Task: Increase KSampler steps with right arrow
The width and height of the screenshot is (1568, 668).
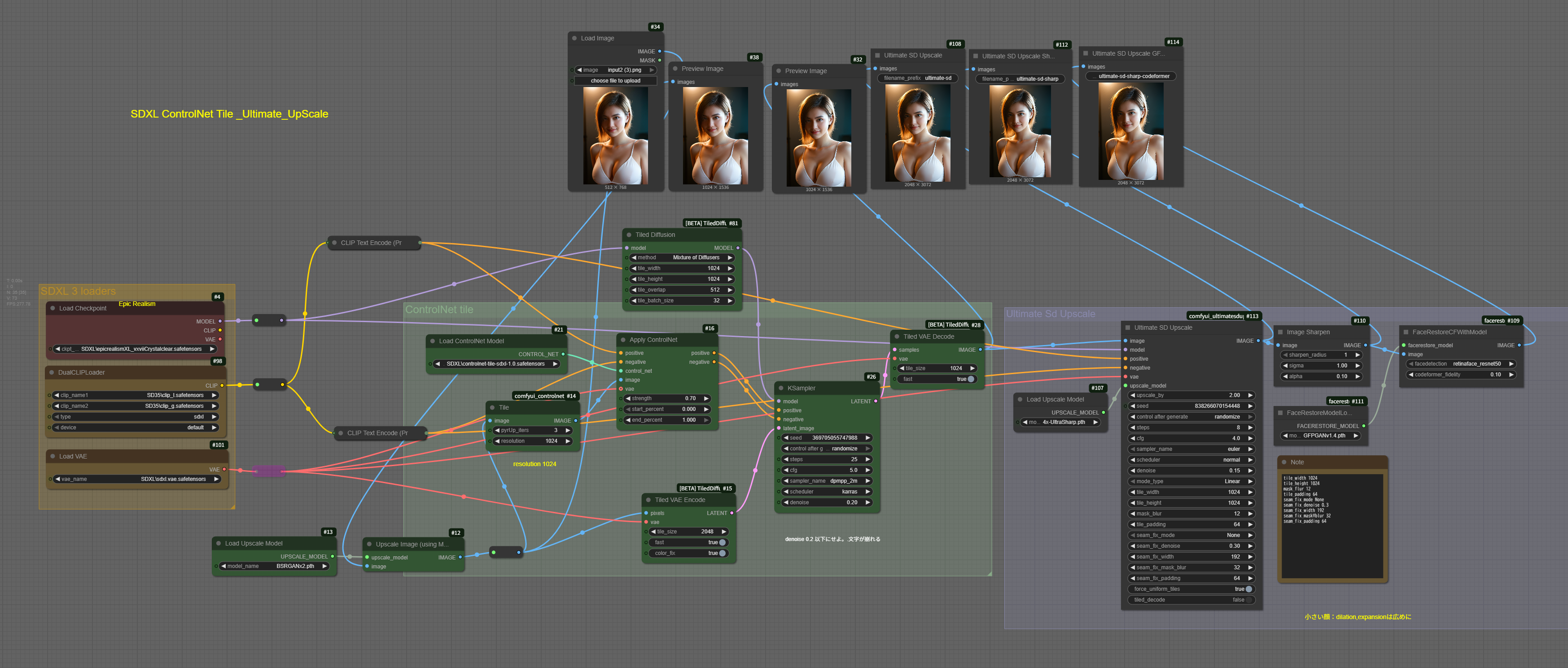Action: [868, 459]
